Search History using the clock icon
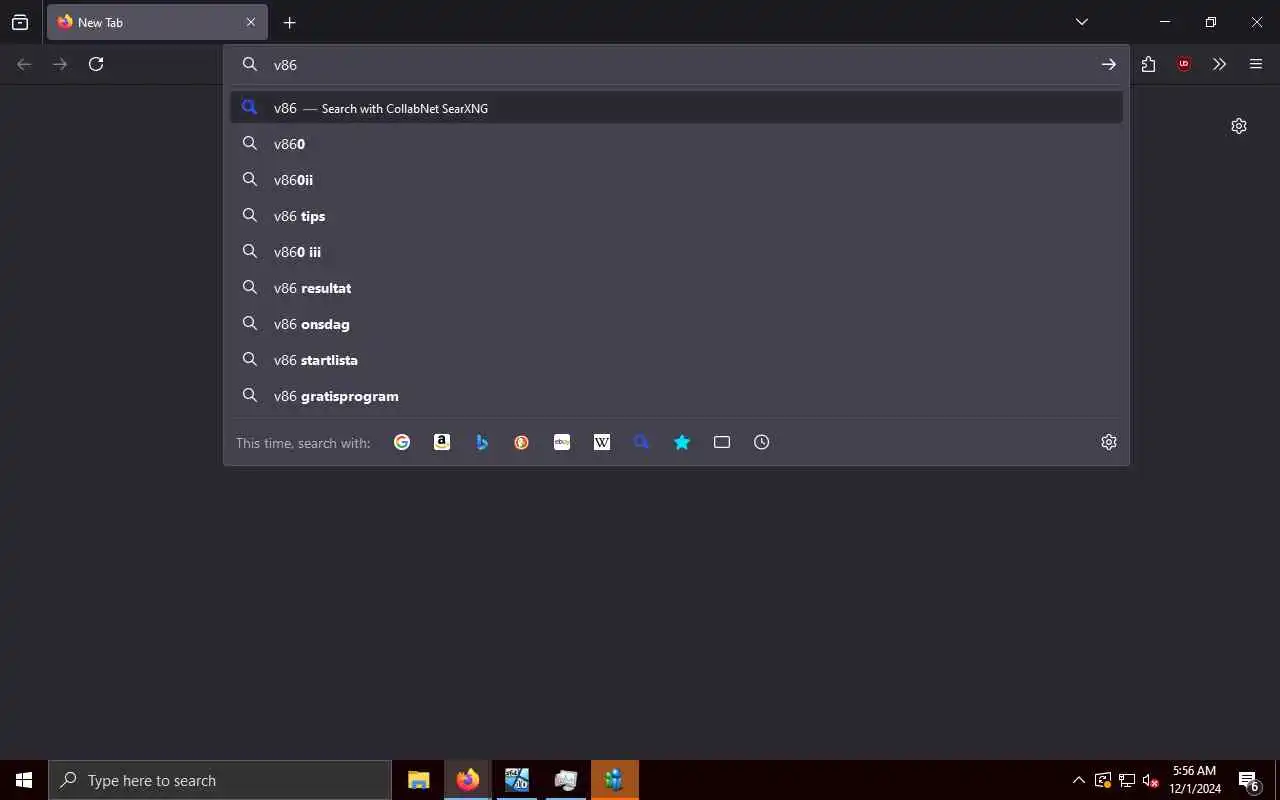Screen dimensions: 1280x800 point(762,442)
